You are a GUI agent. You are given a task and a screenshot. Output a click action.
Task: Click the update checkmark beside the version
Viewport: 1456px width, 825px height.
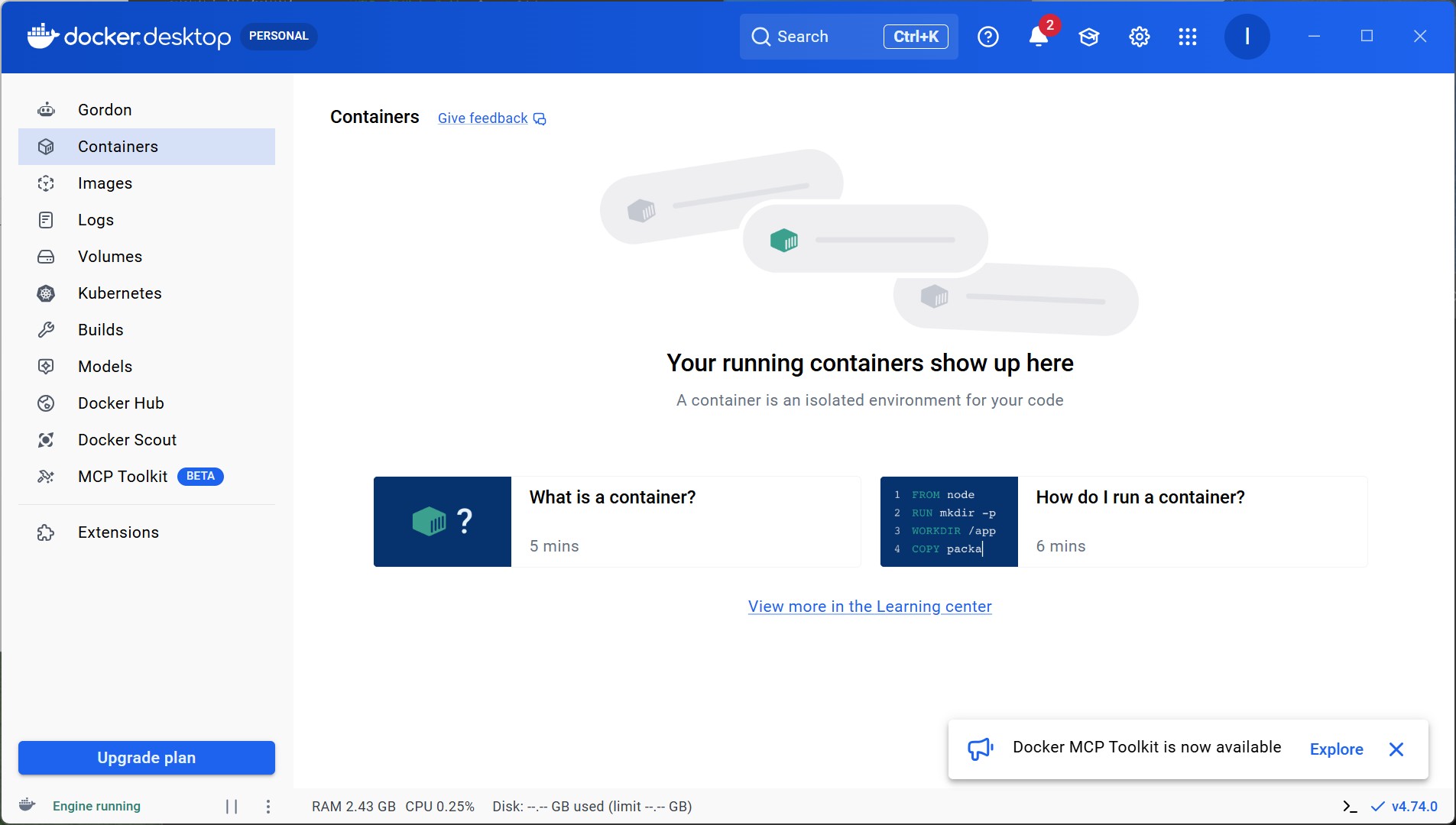point(1378,807)
